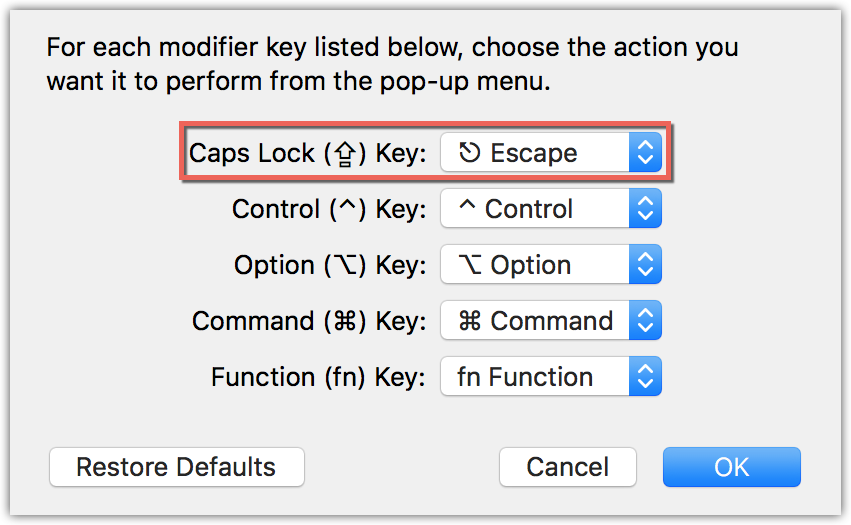Viewport: 851px width, 525px height.
Task: Confirm changes with the OK button
Action: pyautogui.click(x=732, y=467)
